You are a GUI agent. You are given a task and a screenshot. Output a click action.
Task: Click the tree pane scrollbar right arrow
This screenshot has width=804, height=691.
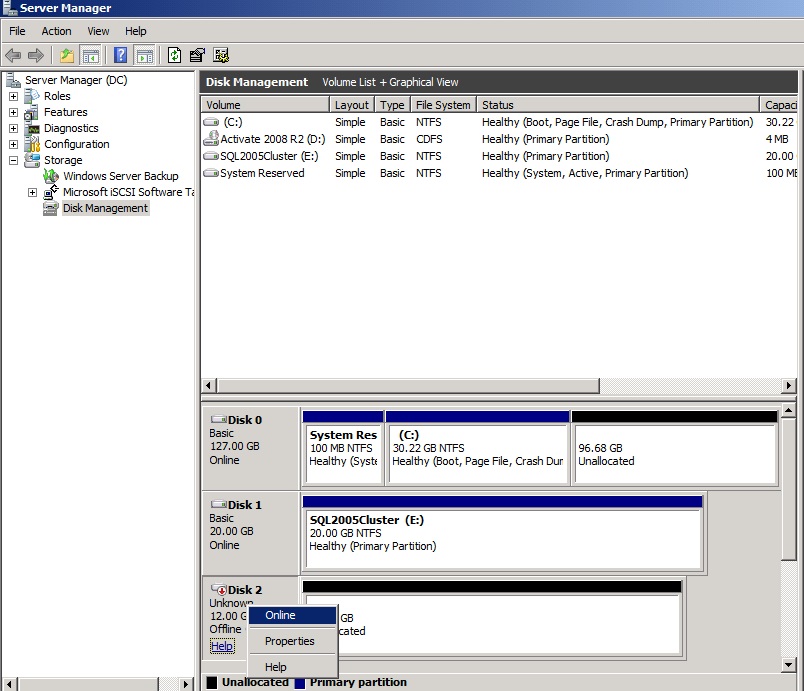pos(186,684)
